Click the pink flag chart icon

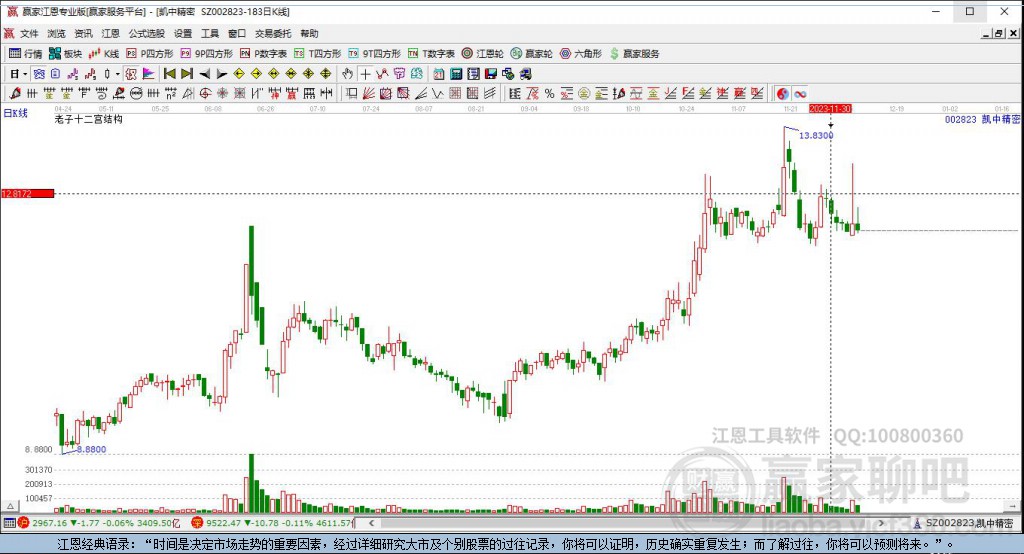pos(148,74)
